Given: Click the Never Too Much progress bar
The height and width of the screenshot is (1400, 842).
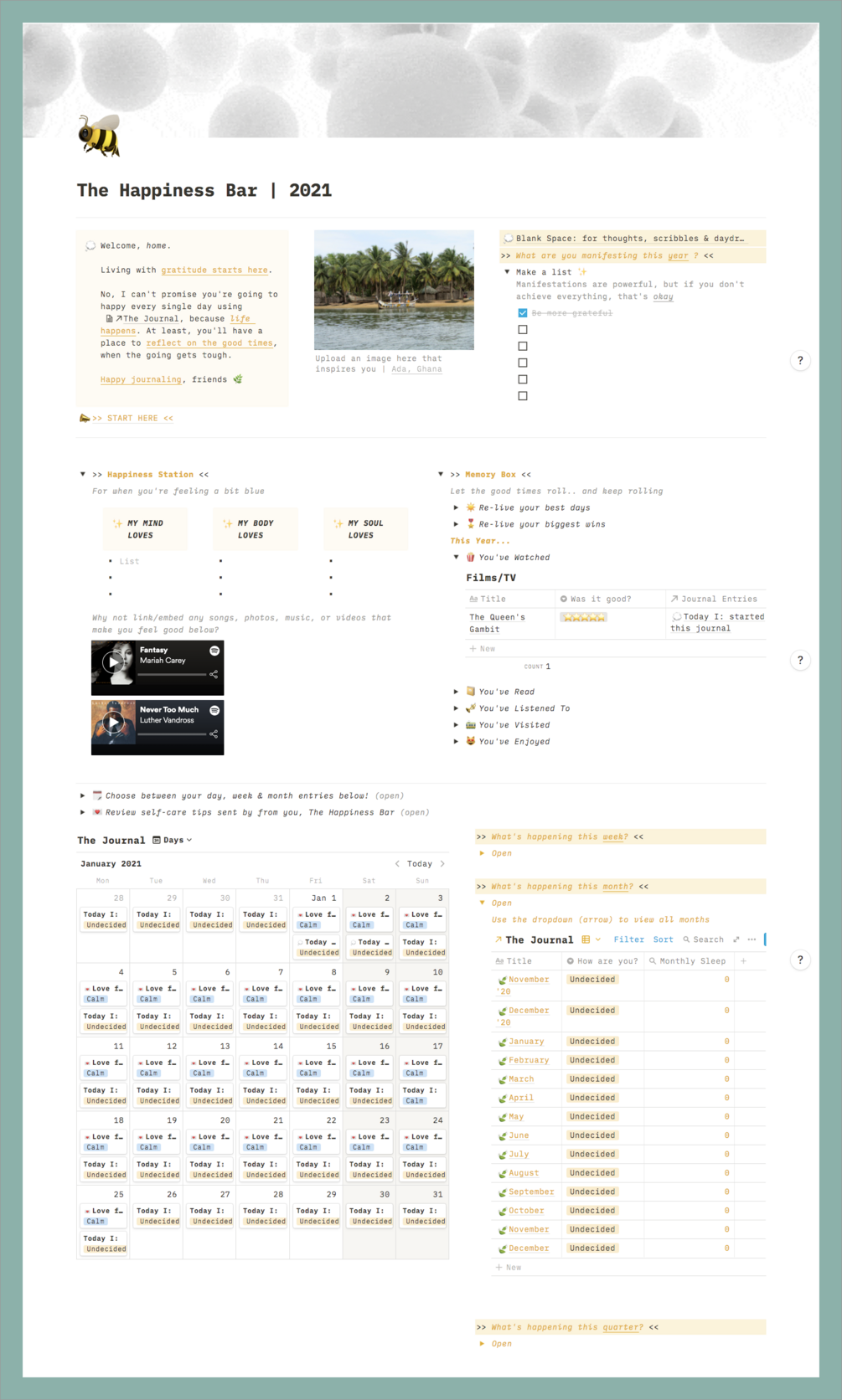Looking at the screenshot, I should click(172, 734).
